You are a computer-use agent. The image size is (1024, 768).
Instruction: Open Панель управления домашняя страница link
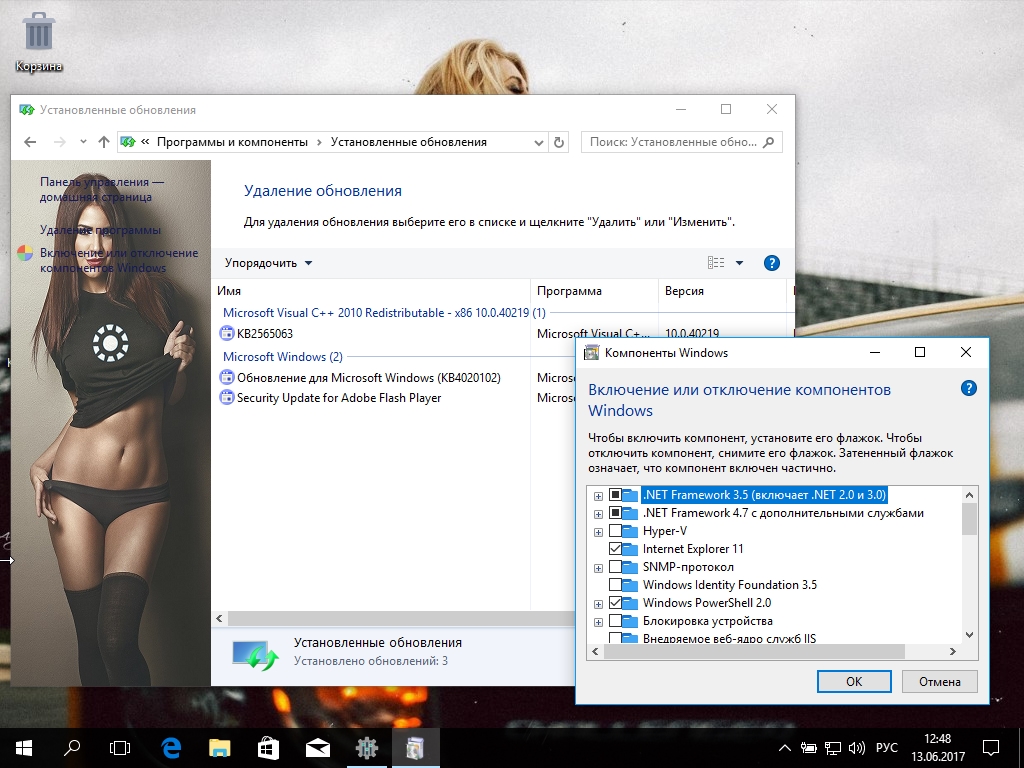(102, 189)
